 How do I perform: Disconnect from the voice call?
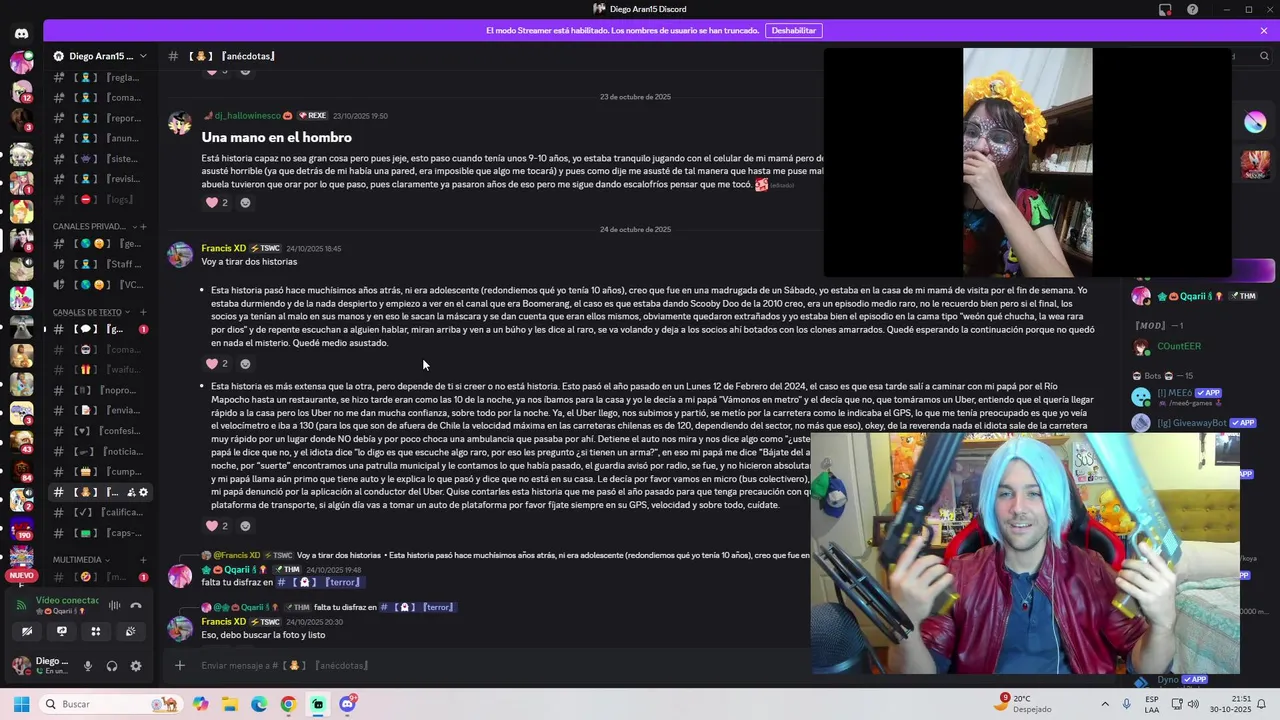pos(136,605)
